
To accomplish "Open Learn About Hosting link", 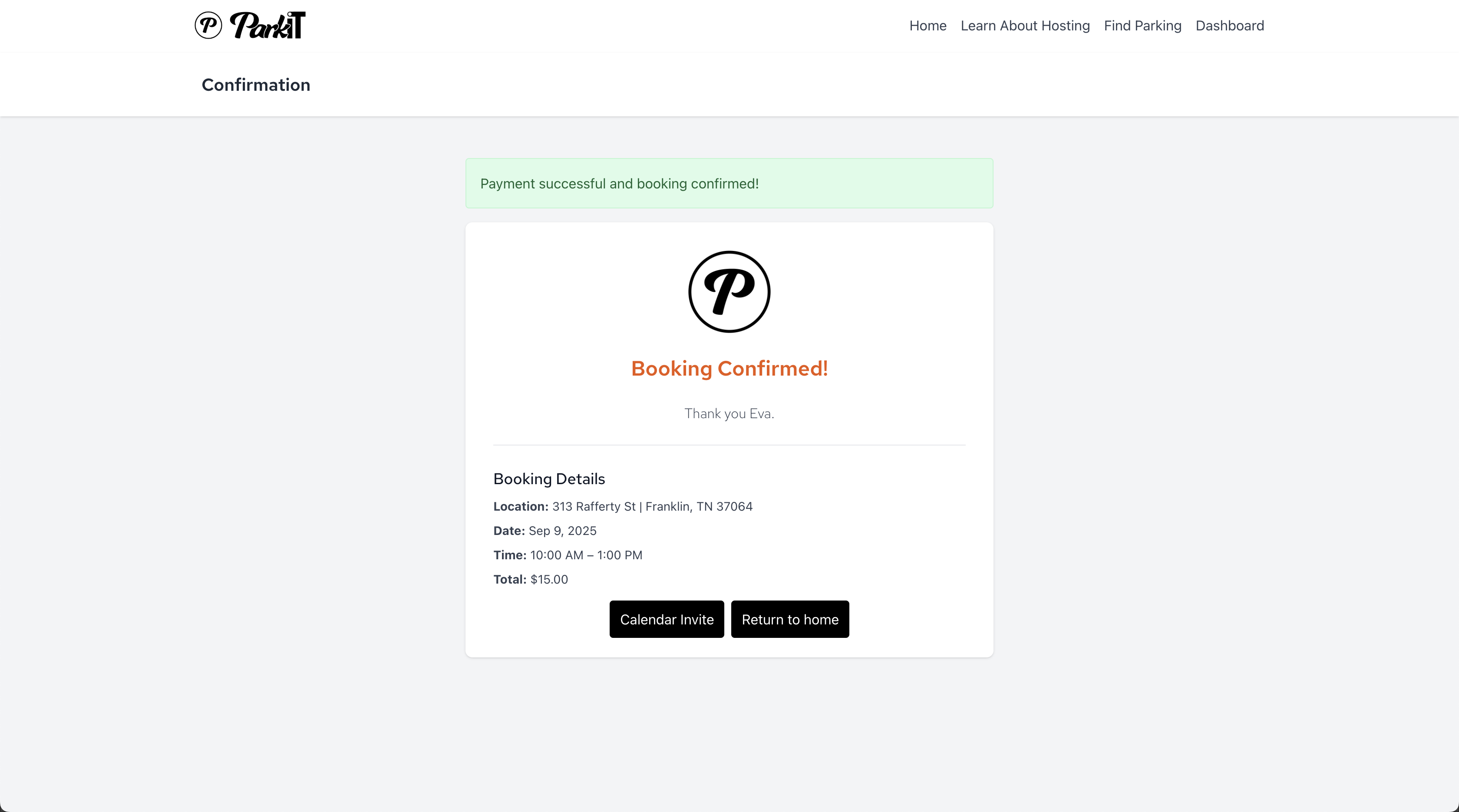I will pos(1025,26).
